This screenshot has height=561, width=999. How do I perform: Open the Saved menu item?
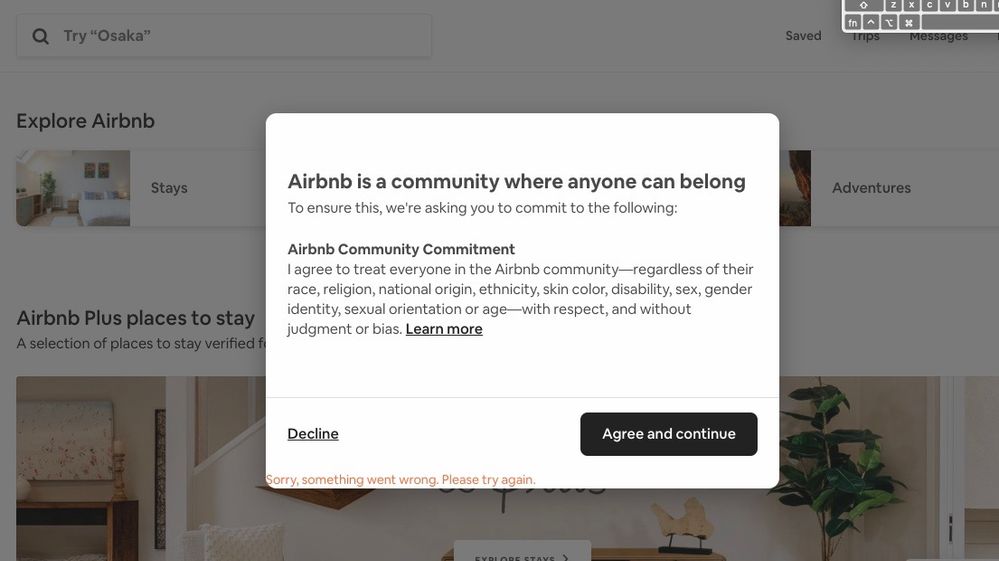(x=803, y=36)
